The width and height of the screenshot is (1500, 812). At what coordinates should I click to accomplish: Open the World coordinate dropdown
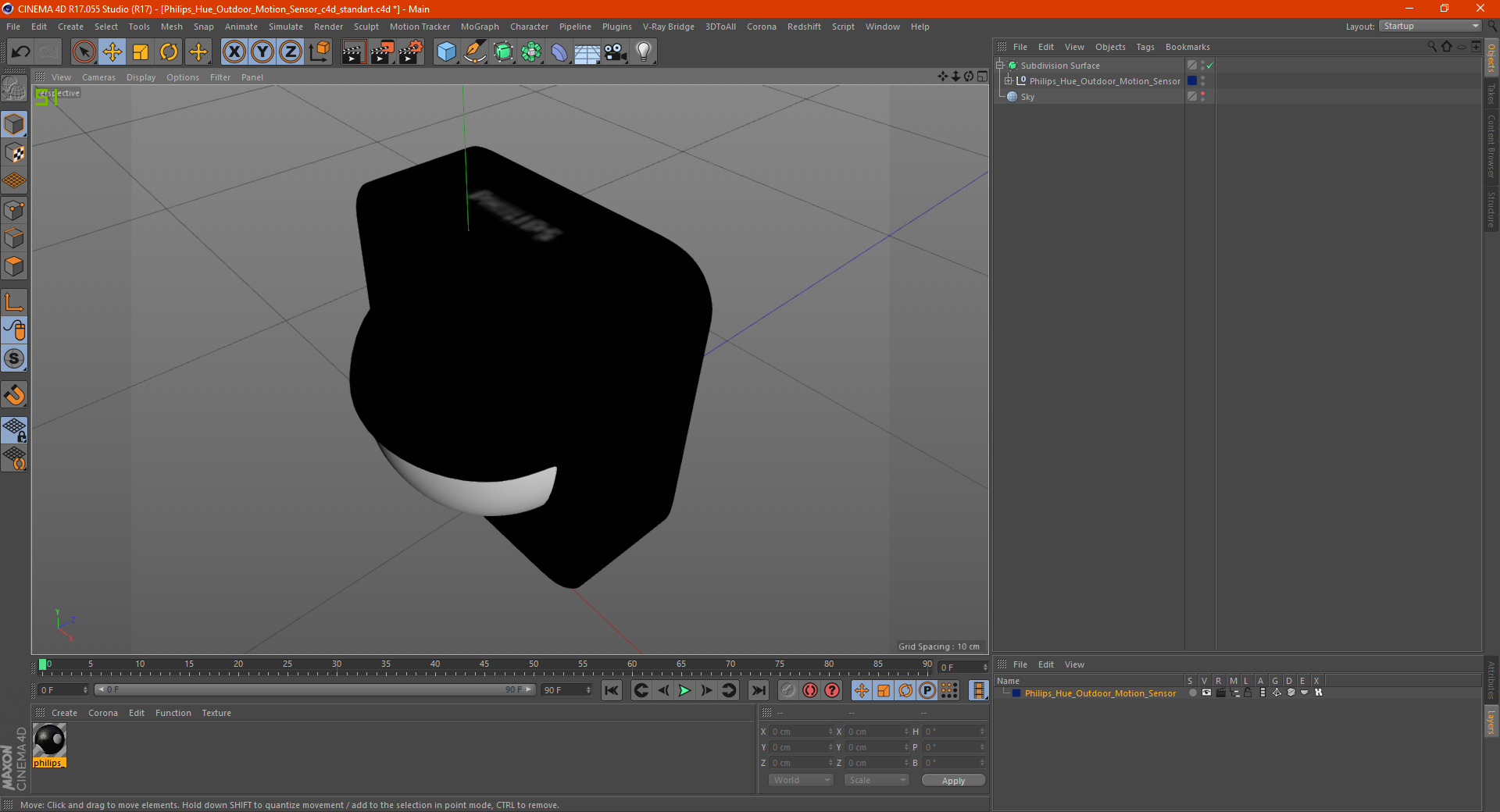click(801, 780)
